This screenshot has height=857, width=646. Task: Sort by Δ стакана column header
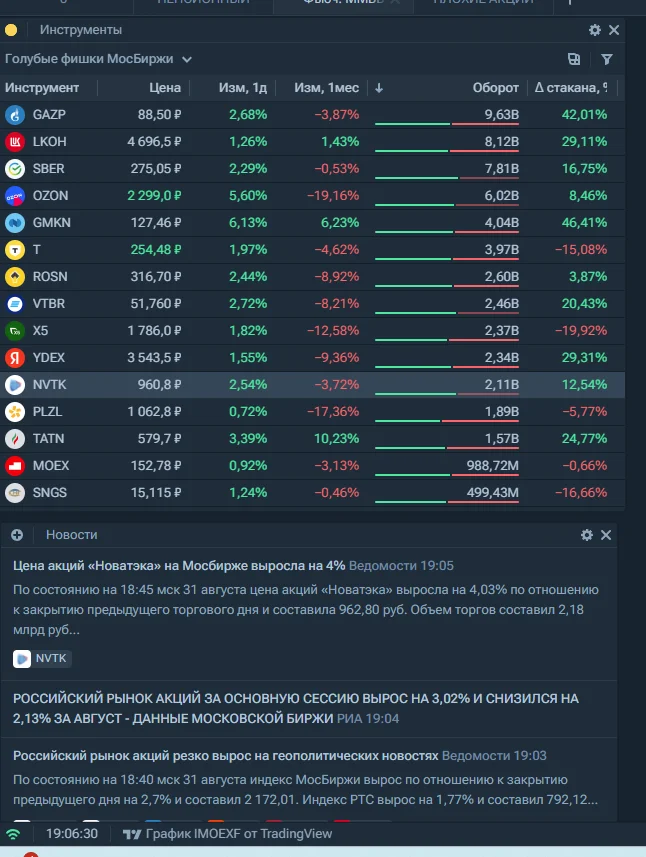point(571,88)
